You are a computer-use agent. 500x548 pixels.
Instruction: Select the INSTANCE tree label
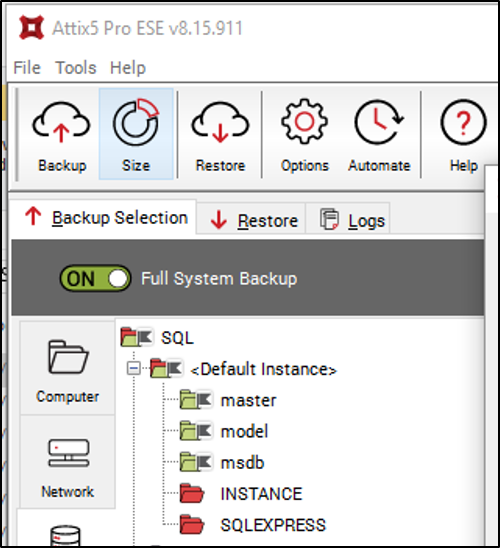[x=261, y=493]
